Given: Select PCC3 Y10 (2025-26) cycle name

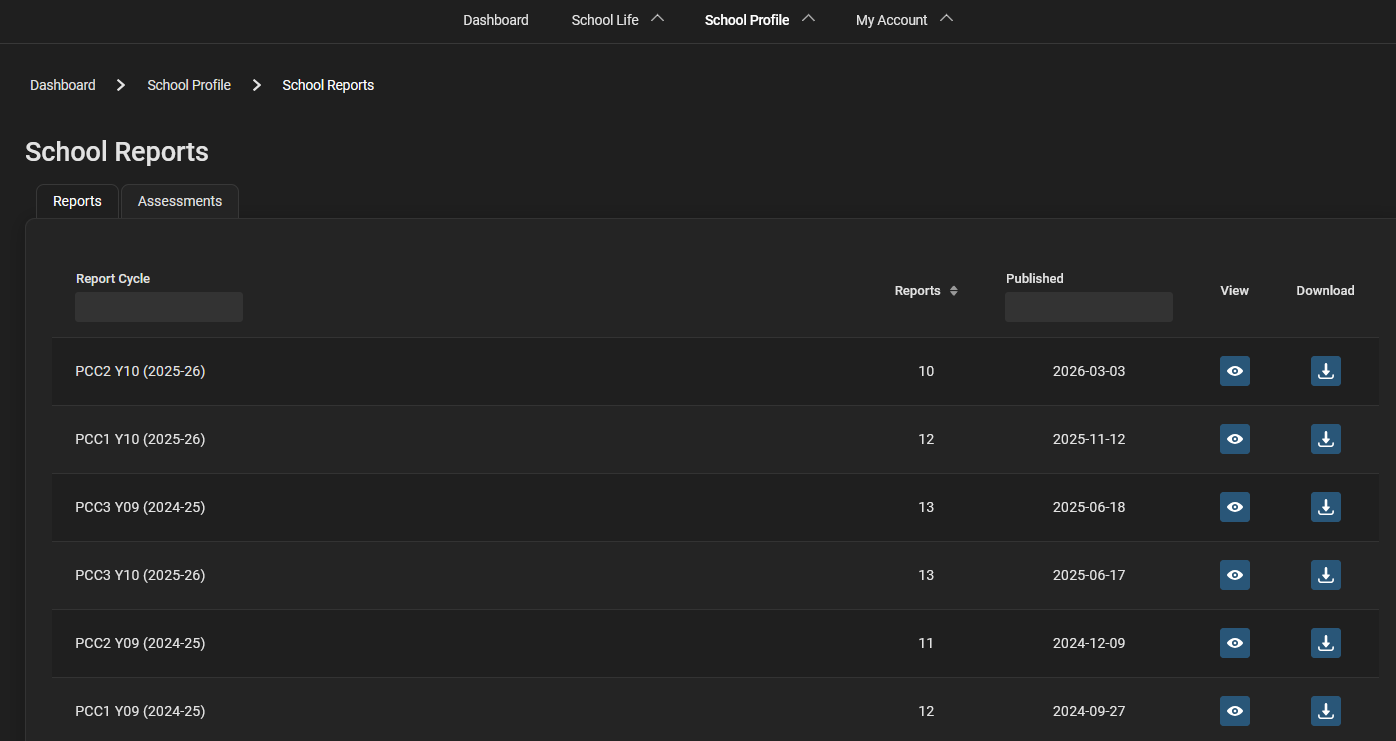Looking at the screenshot, I should (x=140, y=575).
